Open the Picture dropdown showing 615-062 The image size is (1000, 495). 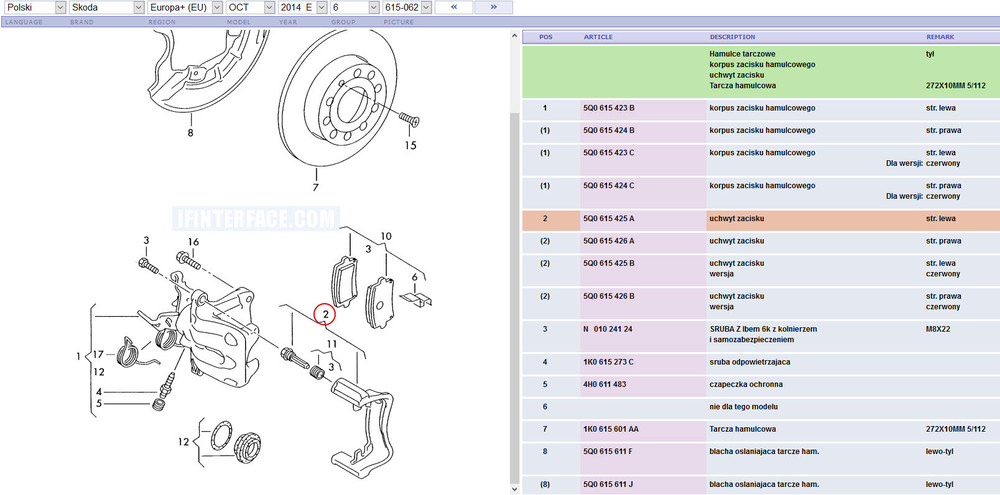point(407,7)
